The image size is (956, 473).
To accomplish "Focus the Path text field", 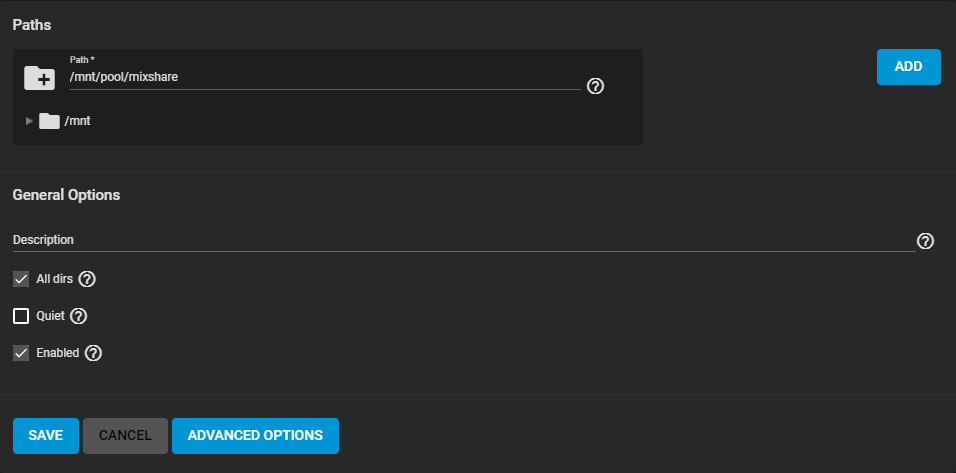I will (320, 77).
